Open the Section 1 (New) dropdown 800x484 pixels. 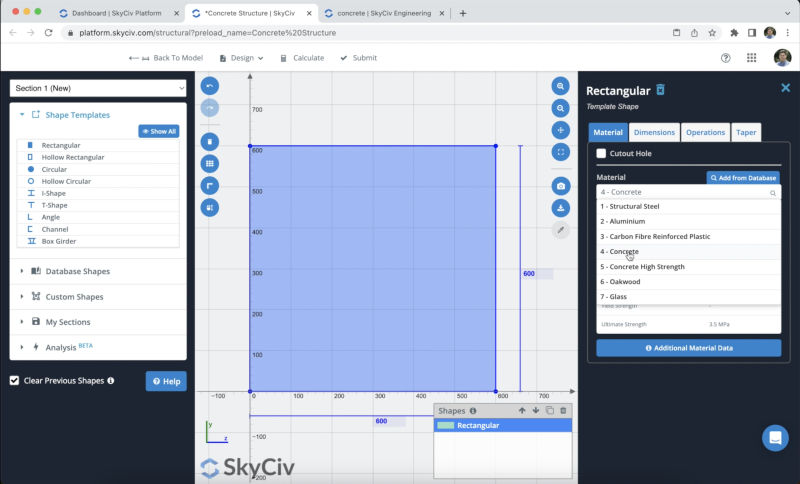98,88
